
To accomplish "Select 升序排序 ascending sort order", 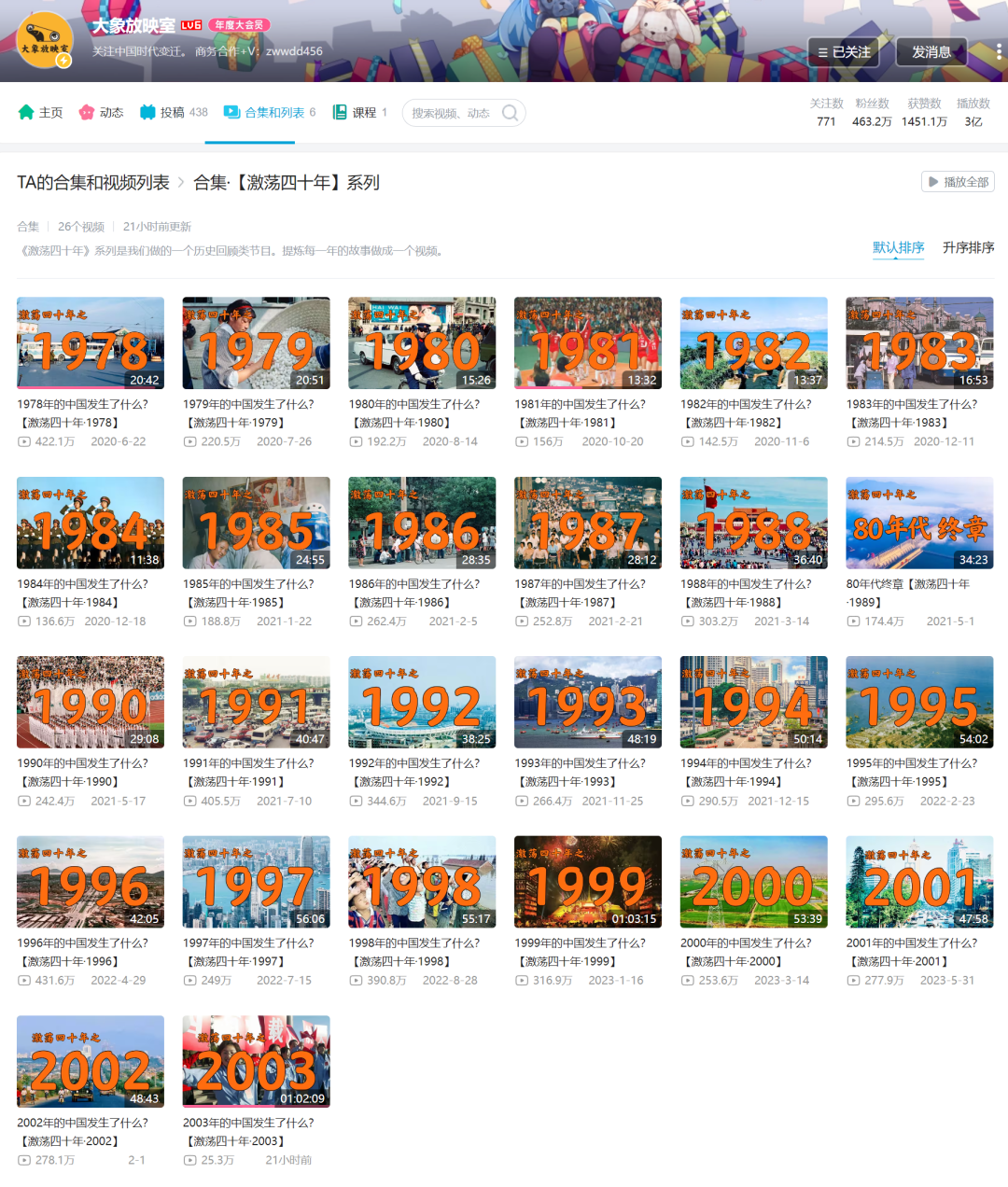I will coord(968,247).
